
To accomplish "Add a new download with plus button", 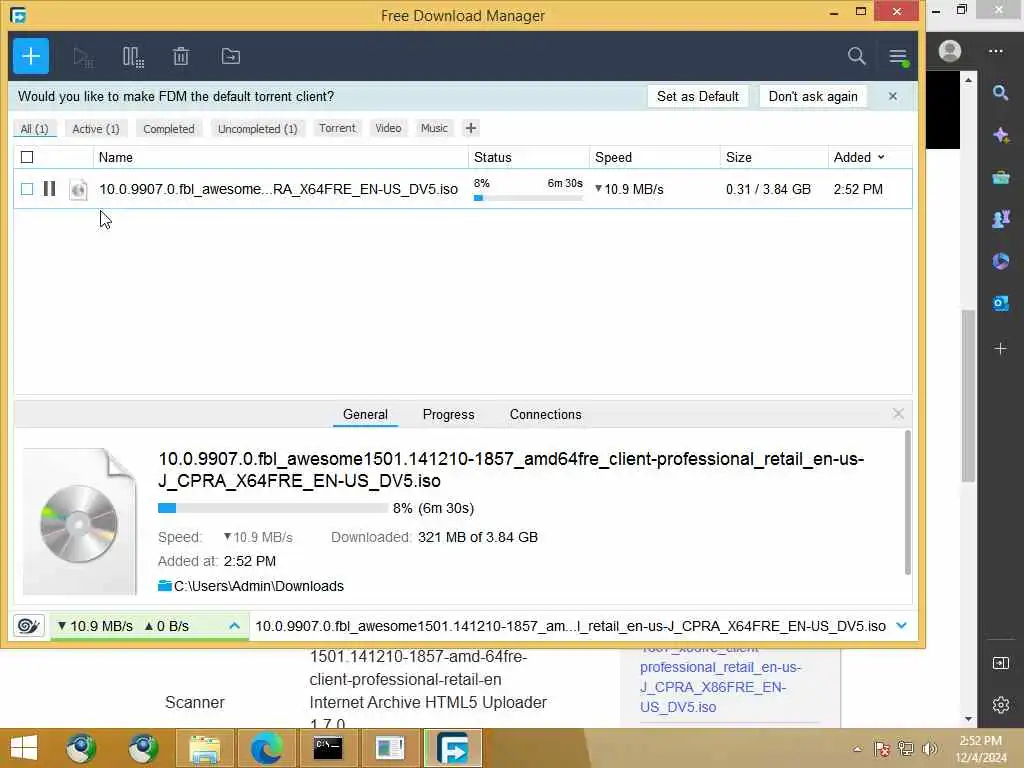I will pyautogui.click(x=31, y=56).
